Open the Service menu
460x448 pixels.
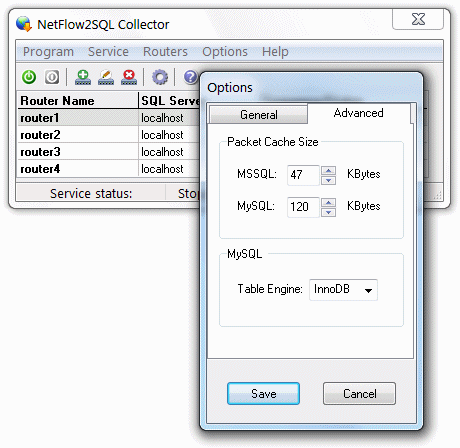(x=108, y=52)
